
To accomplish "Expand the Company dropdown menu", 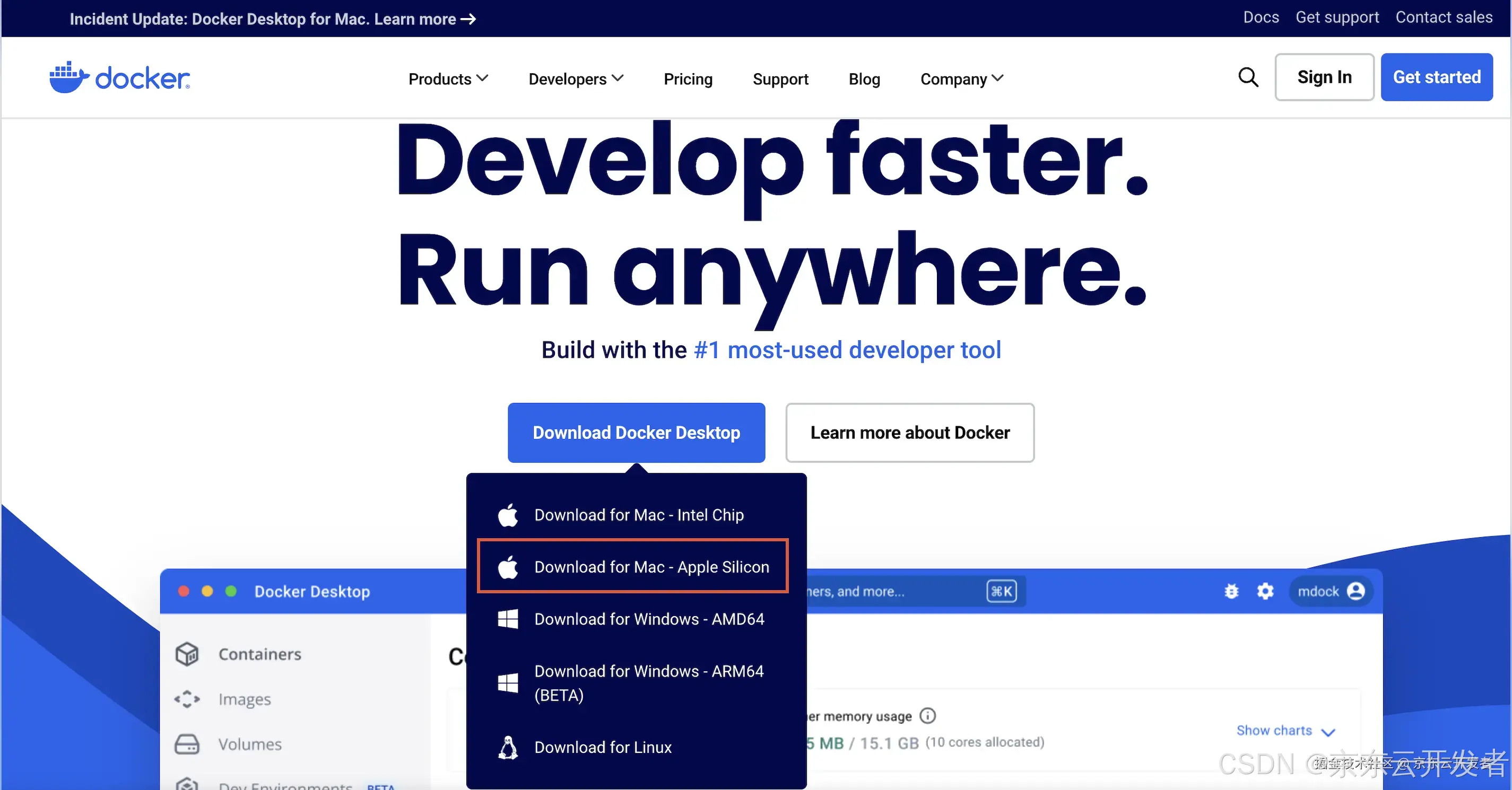I will click(x=961, y=79).
